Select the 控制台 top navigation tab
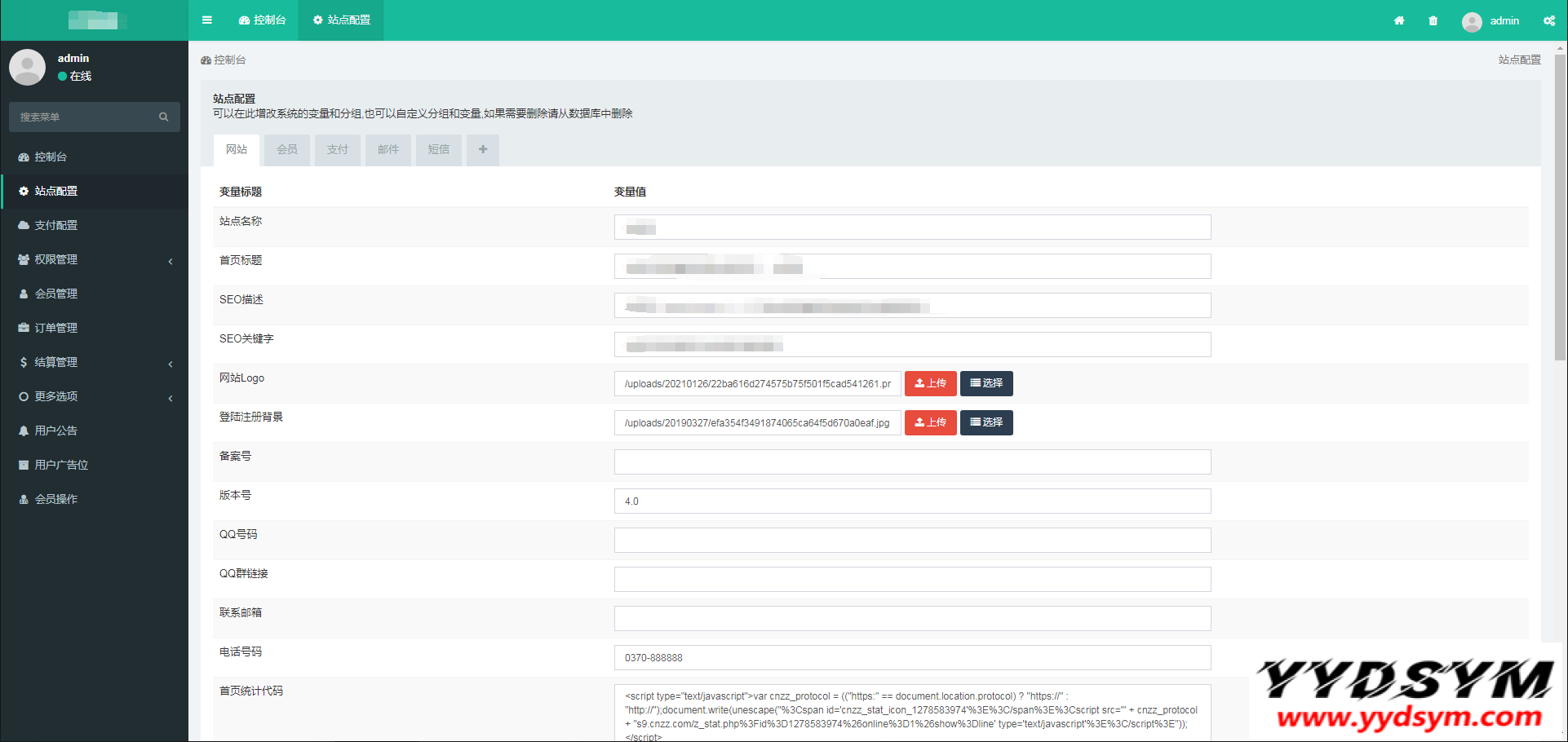Image resolution: width=1568 pixels, height=742 pixels. [x=263, y=20]
